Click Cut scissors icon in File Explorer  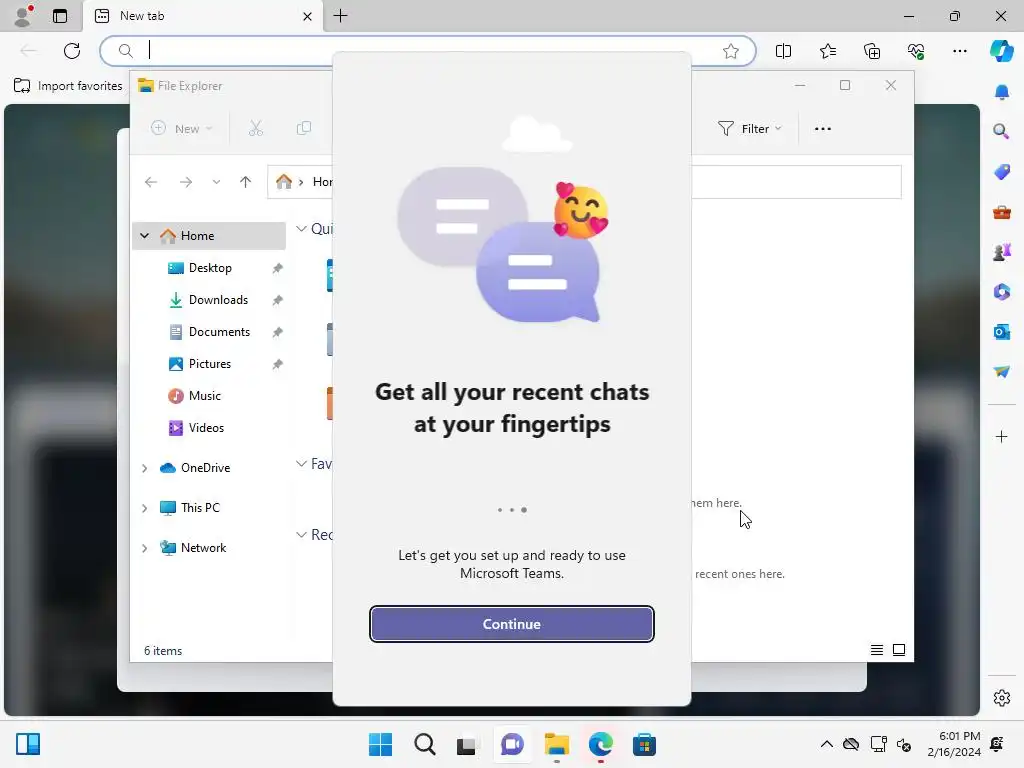click(255, 129)
